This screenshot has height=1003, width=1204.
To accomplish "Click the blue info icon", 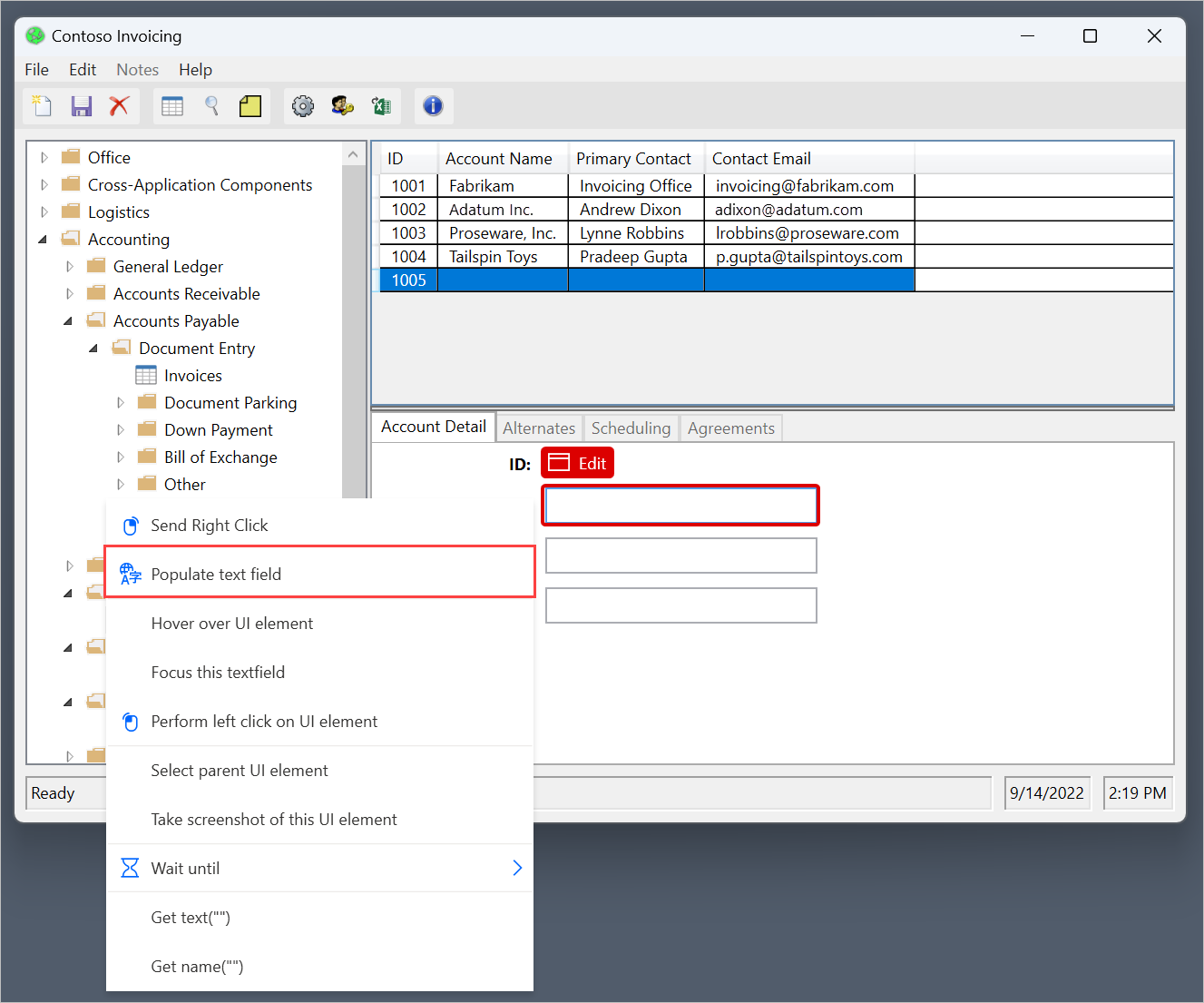I will [433, 105].
